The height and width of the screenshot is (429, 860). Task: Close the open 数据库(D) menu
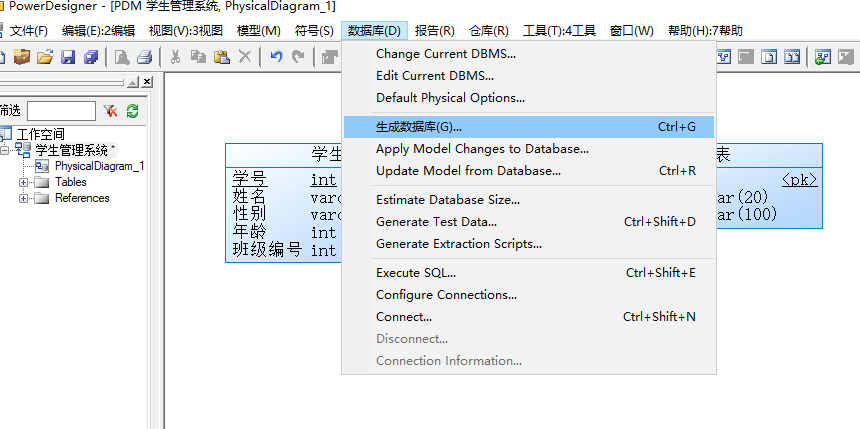pyautogui.click(x=374, y=31)
